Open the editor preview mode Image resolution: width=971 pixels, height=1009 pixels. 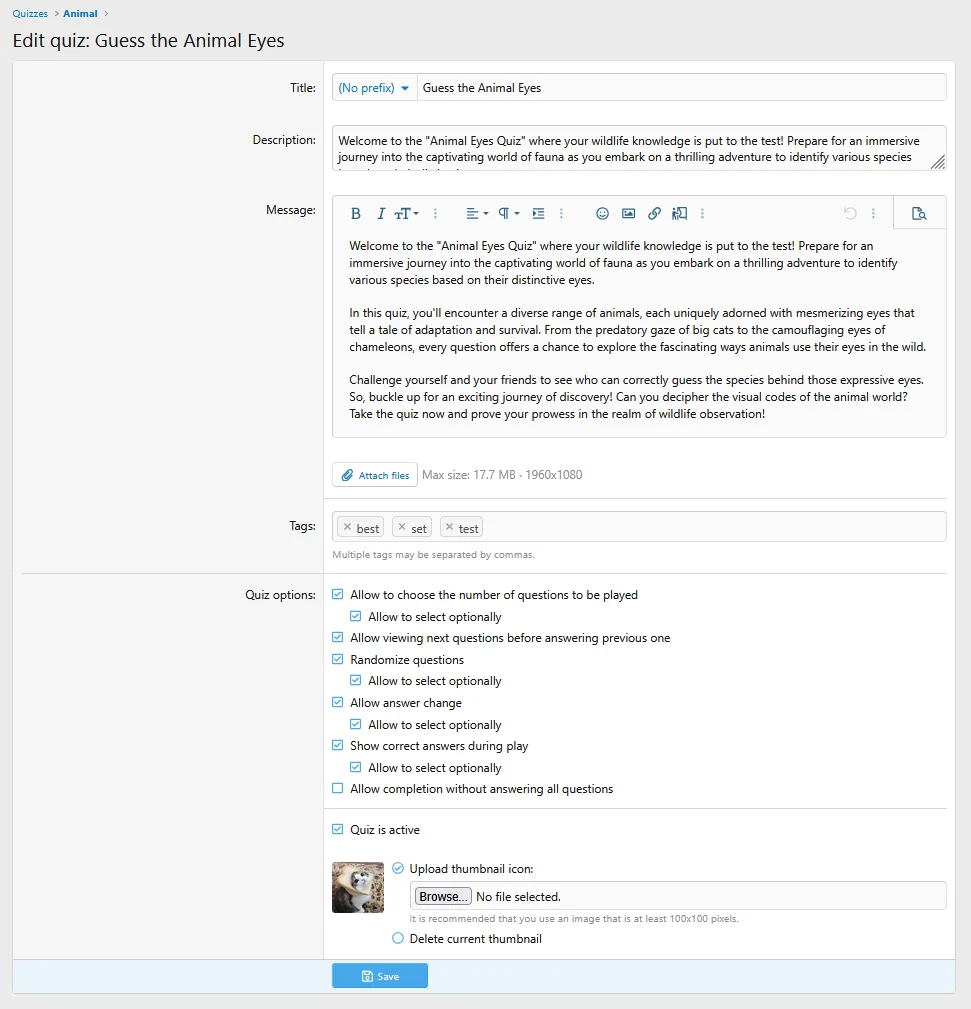[x=919, y=213]
